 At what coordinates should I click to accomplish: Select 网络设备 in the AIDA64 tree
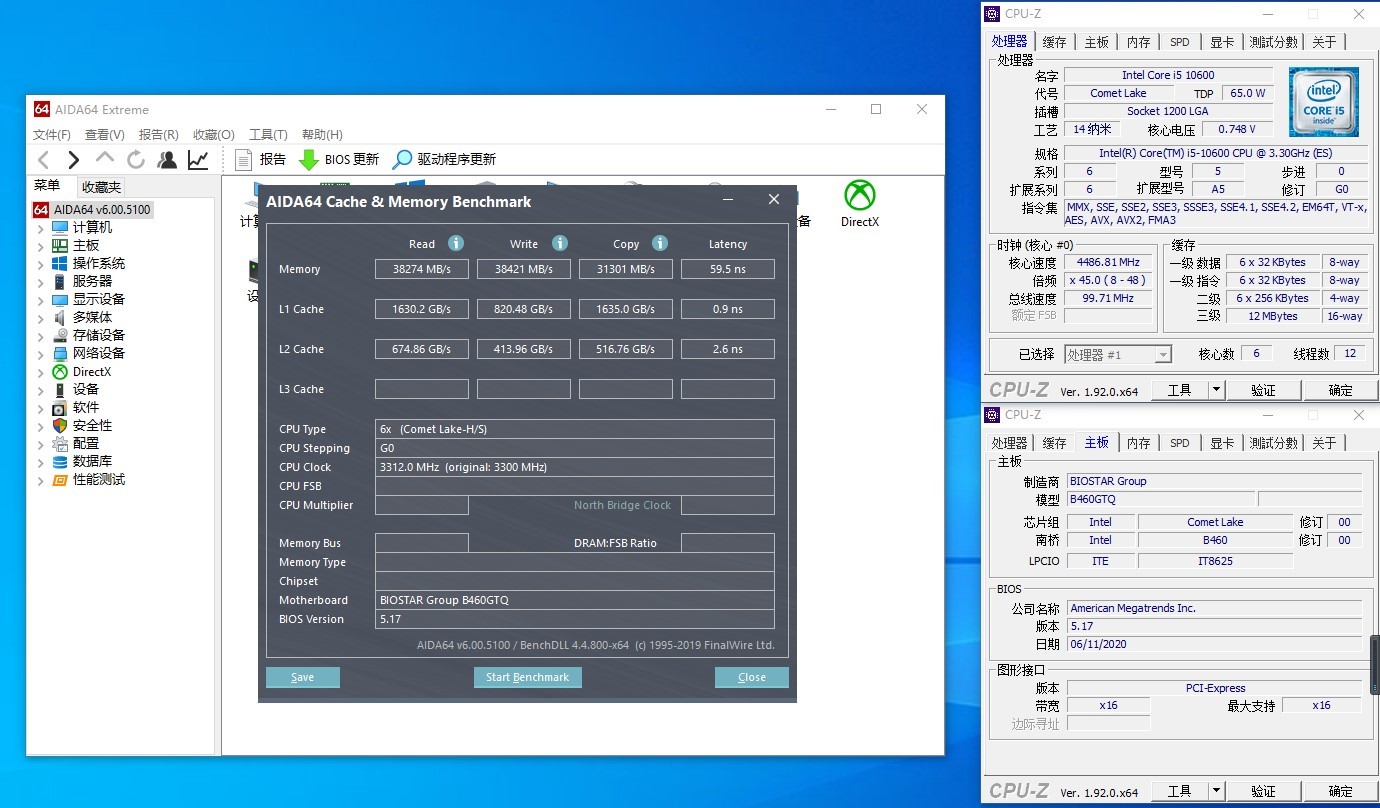point(98,353)
